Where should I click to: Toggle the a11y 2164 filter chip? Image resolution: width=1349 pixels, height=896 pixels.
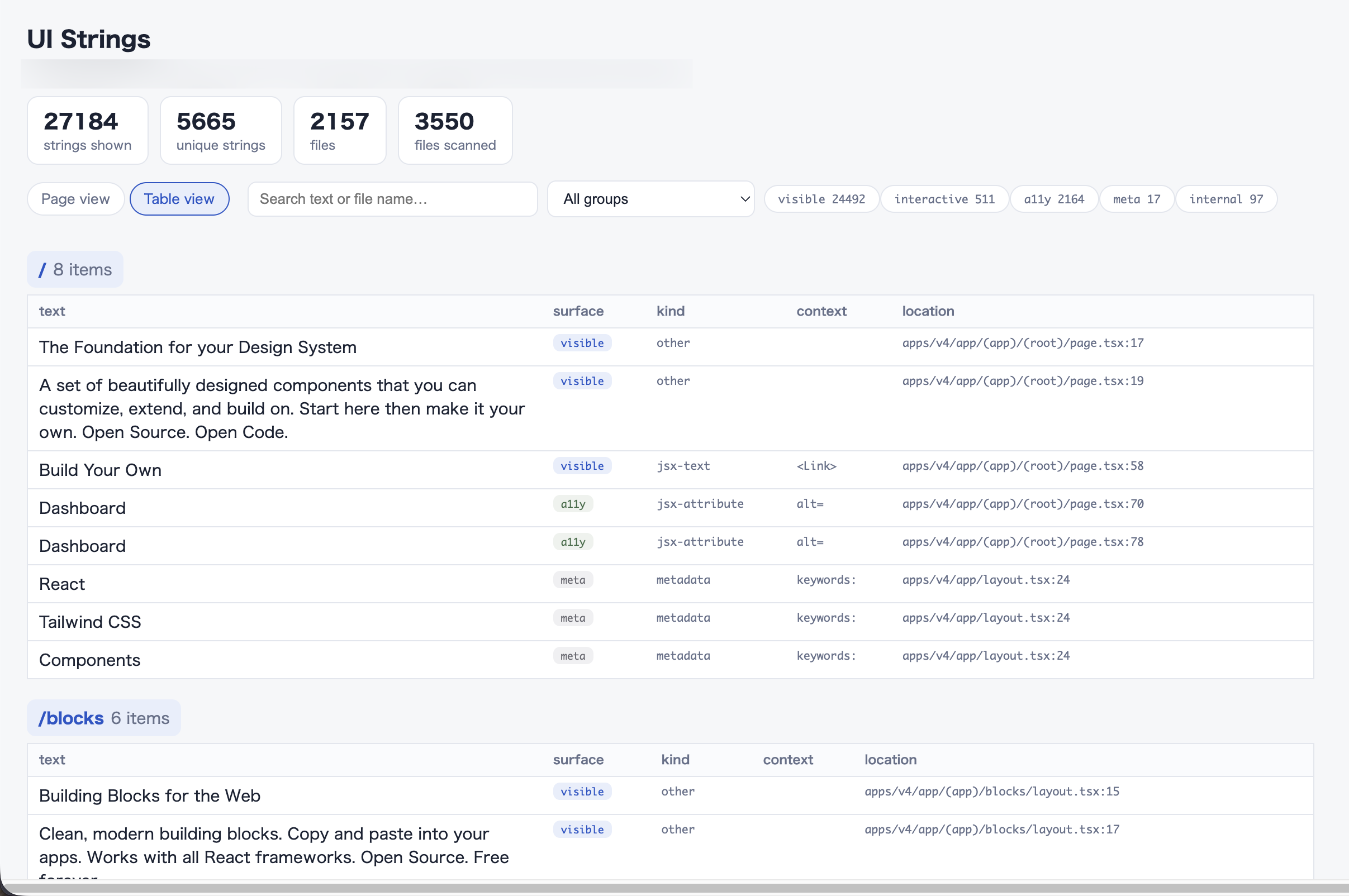point(1054,199)
